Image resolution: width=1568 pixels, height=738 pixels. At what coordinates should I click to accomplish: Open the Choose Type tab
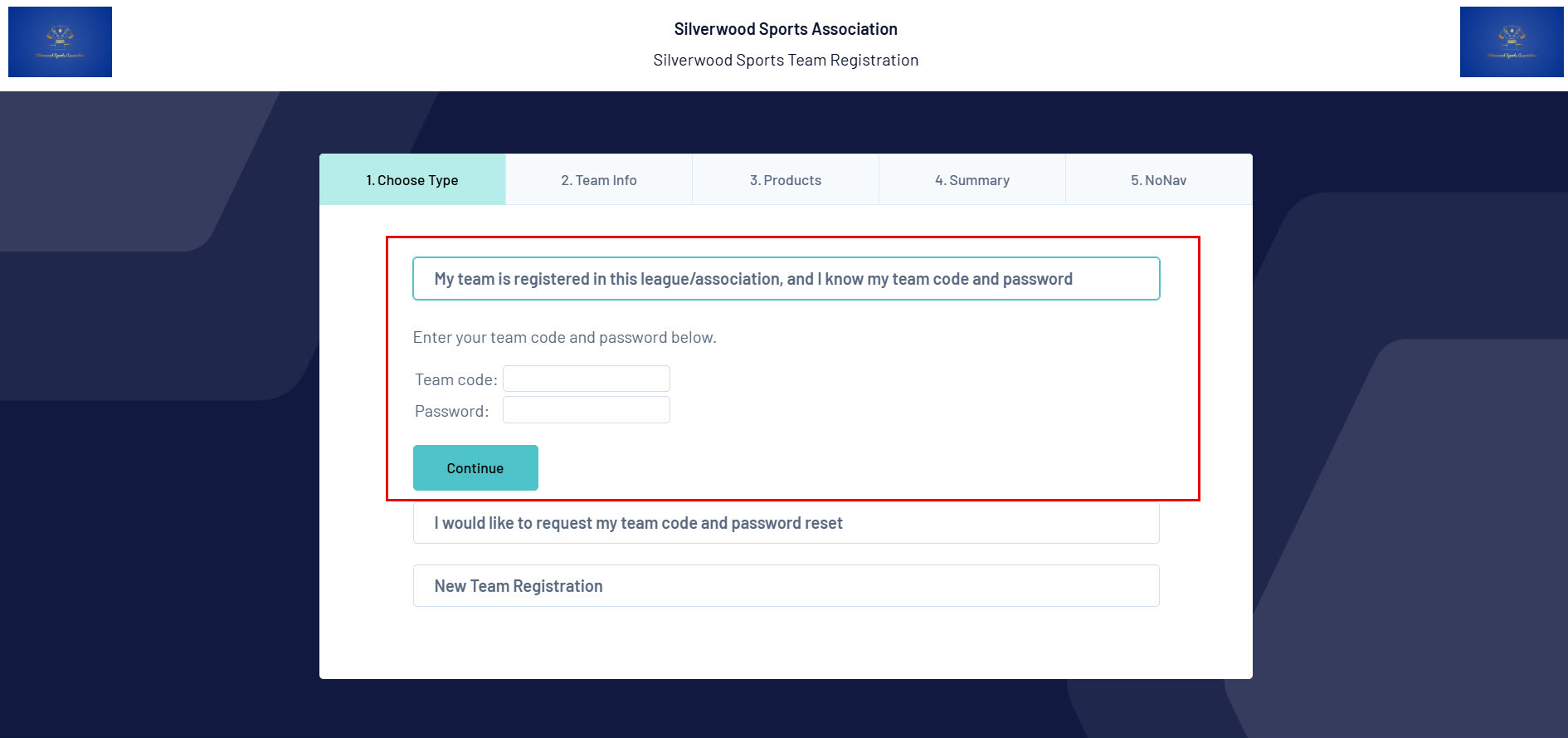click(412, 179)
